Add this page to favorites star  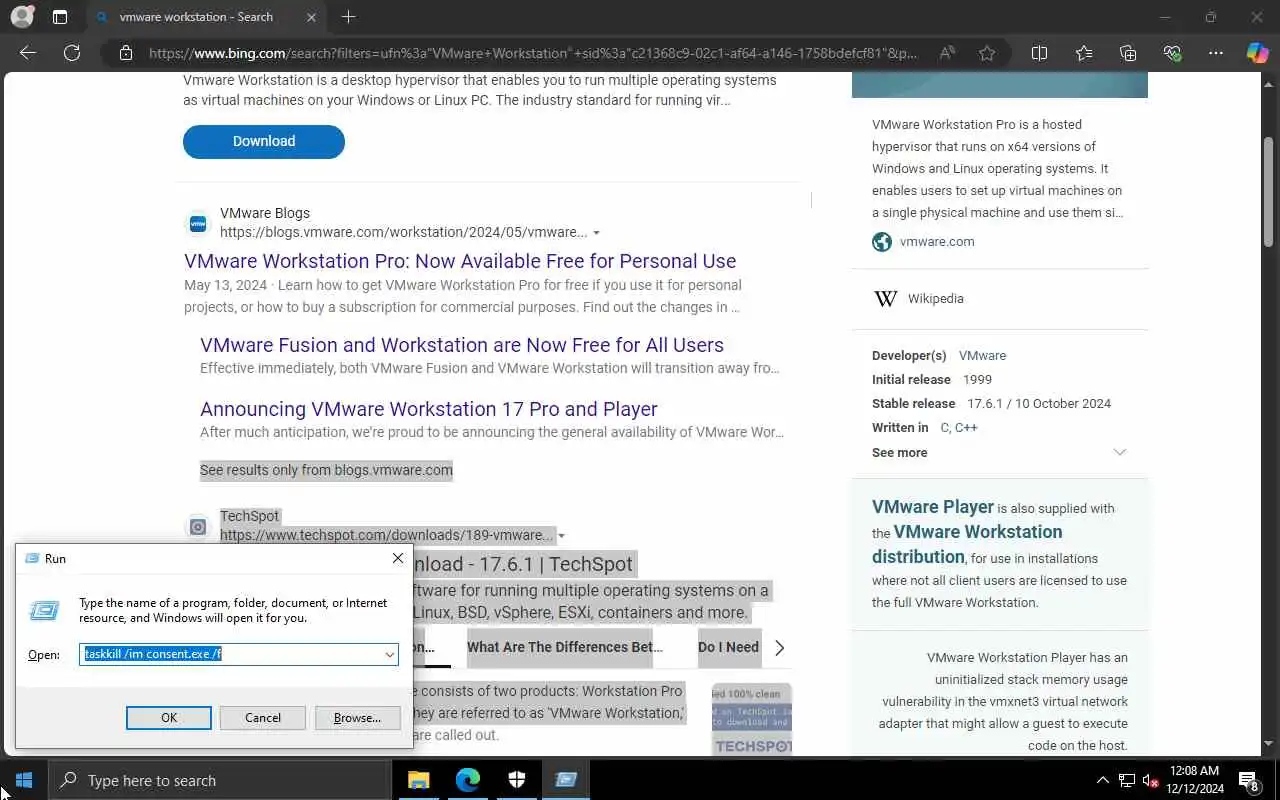click(987, 53)
